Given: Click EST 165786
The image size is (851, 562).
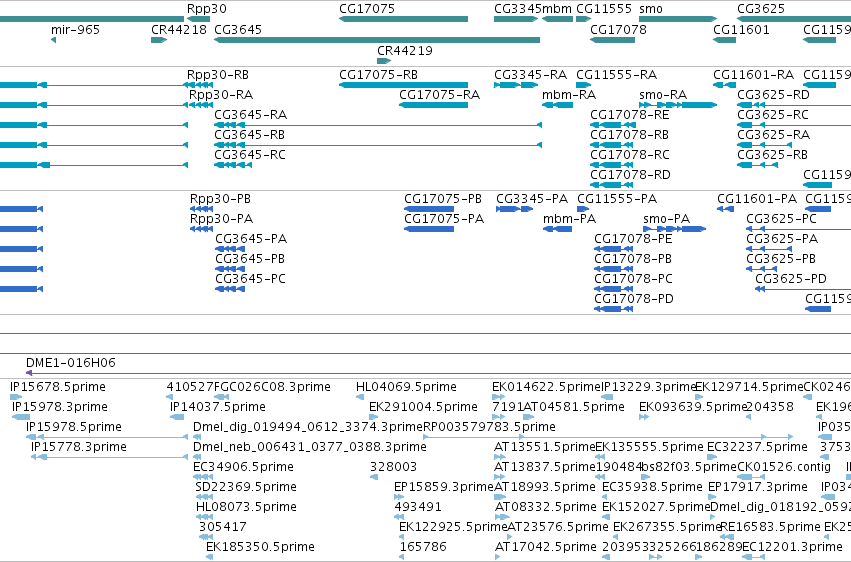Looking at the screenshot, I should [423, 547].
